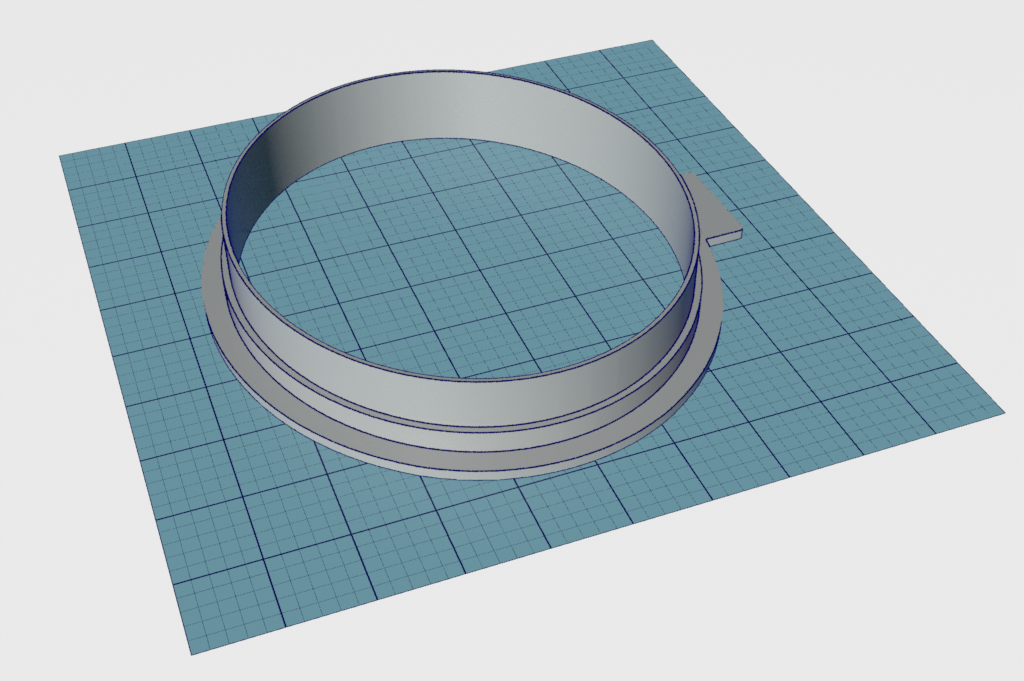This screenshot has width=1024, height=681.
Task: Click the nearest bottom corner of grid plane
Action: pos(189,654)
